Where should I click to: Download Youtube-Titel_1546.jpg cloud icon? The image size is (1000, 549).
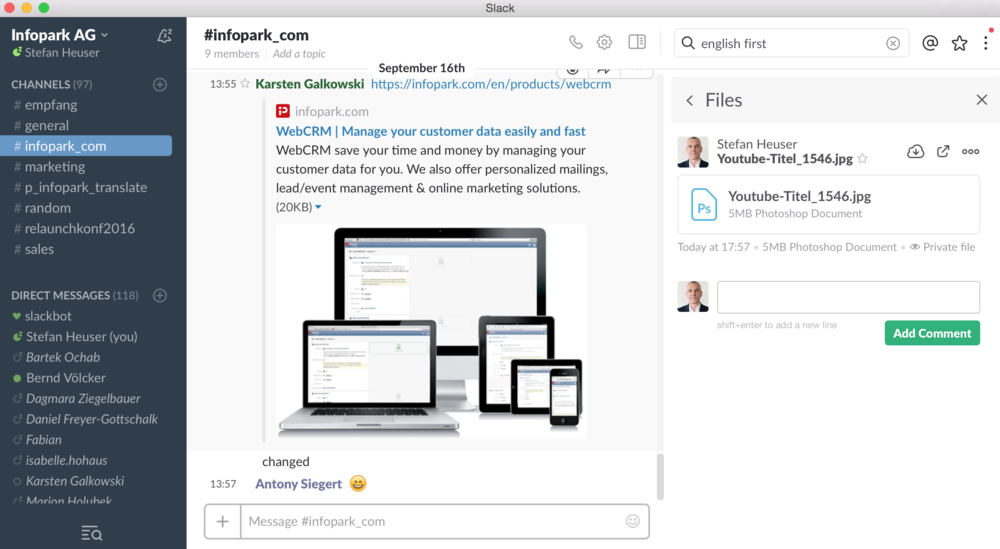tap(916, 151)
